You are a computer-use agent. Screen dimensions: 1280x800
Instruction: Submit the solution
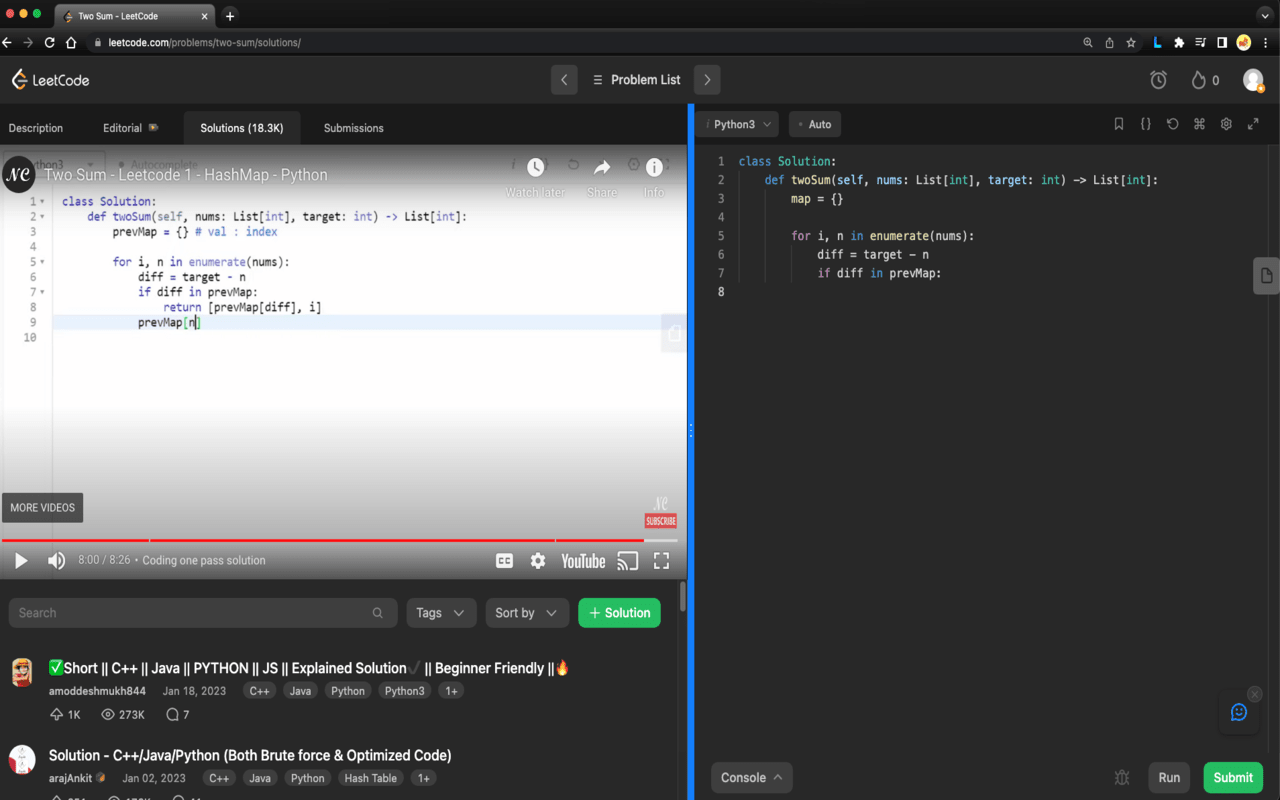coord(1233,777)
